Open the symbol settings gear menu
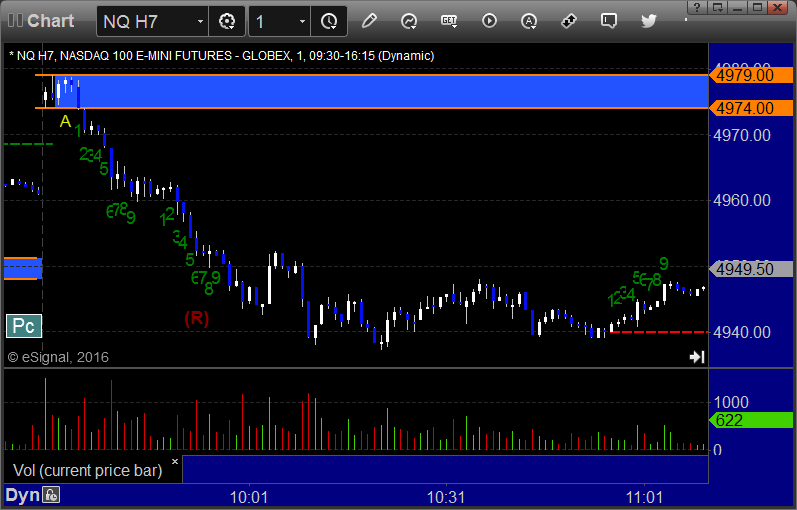 point(227,21)
